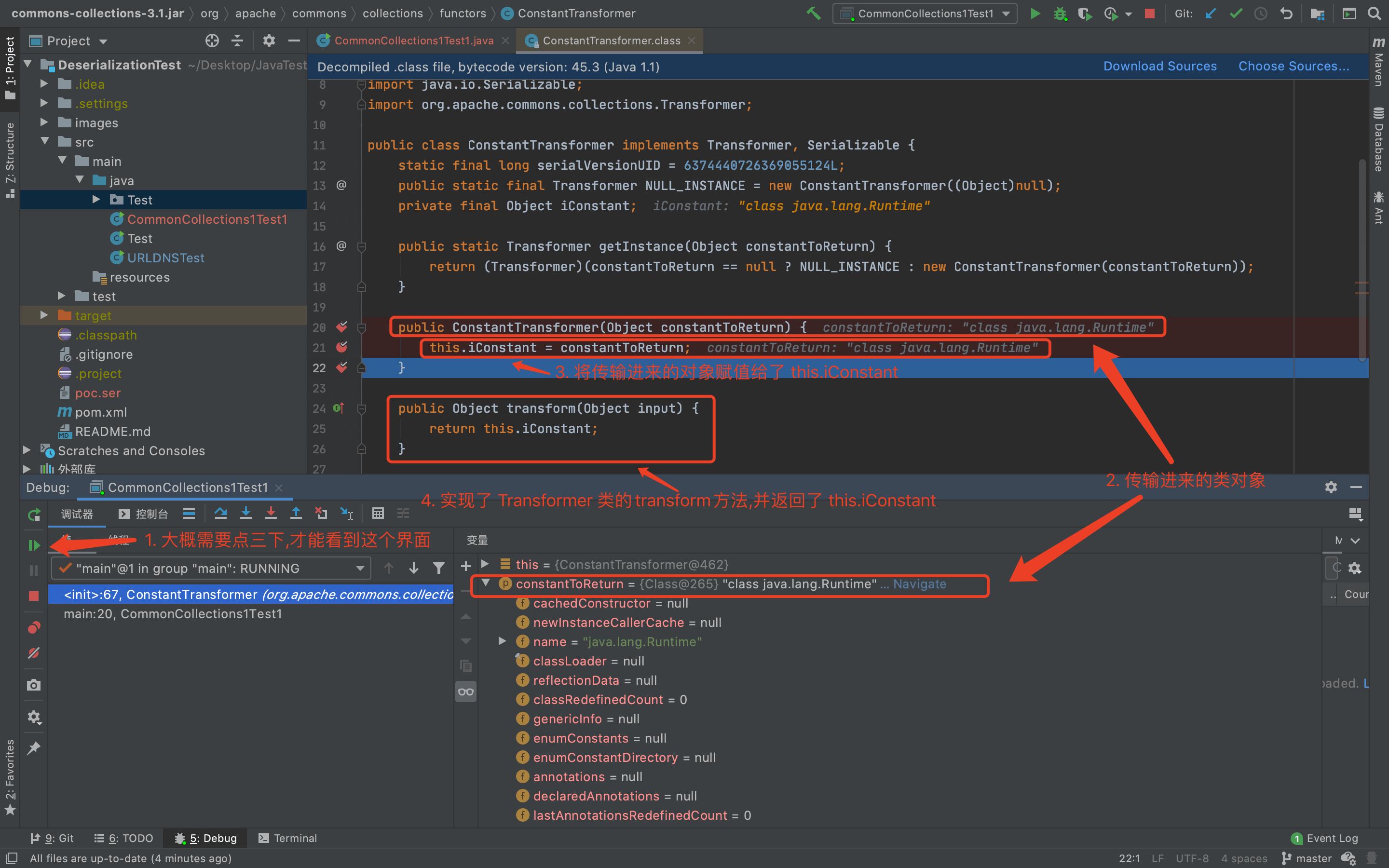Click the Resume Program debug icon
Viewport: 1389px width, 868px height.
click(x=34, y=545)
